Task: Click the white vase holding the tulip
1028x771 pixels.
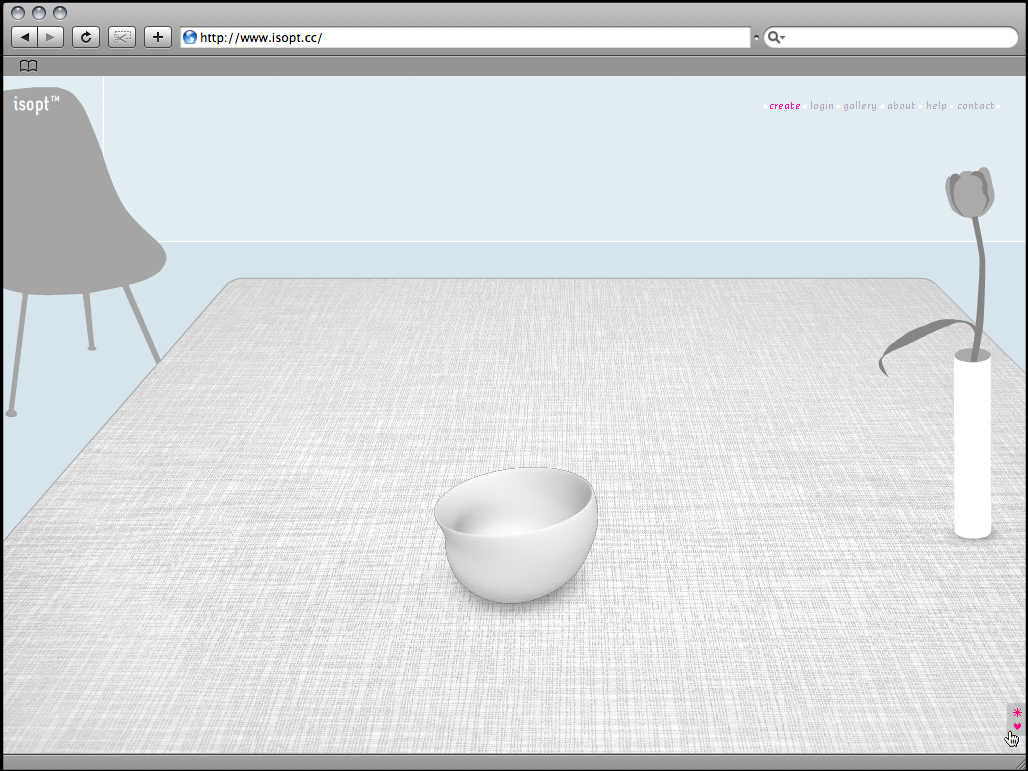Action: [x=972, y=446]
